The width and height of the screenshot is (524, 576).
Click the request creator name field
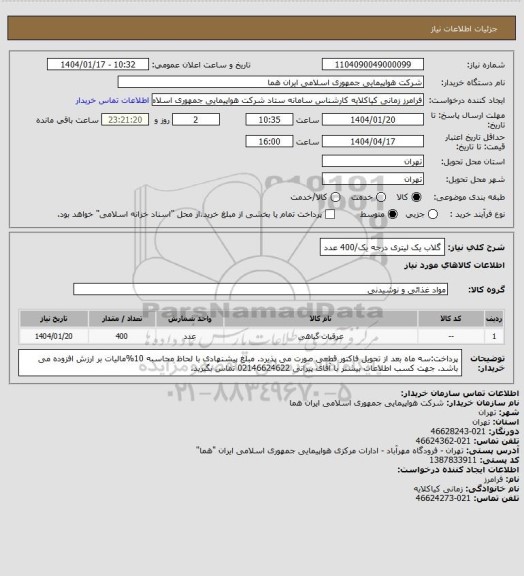point(287,100)
